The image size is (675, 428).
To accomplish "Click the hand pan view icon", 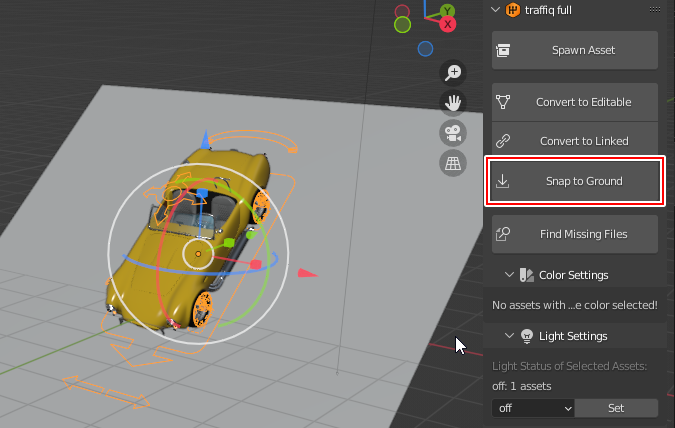I will [x=453, y=102].
